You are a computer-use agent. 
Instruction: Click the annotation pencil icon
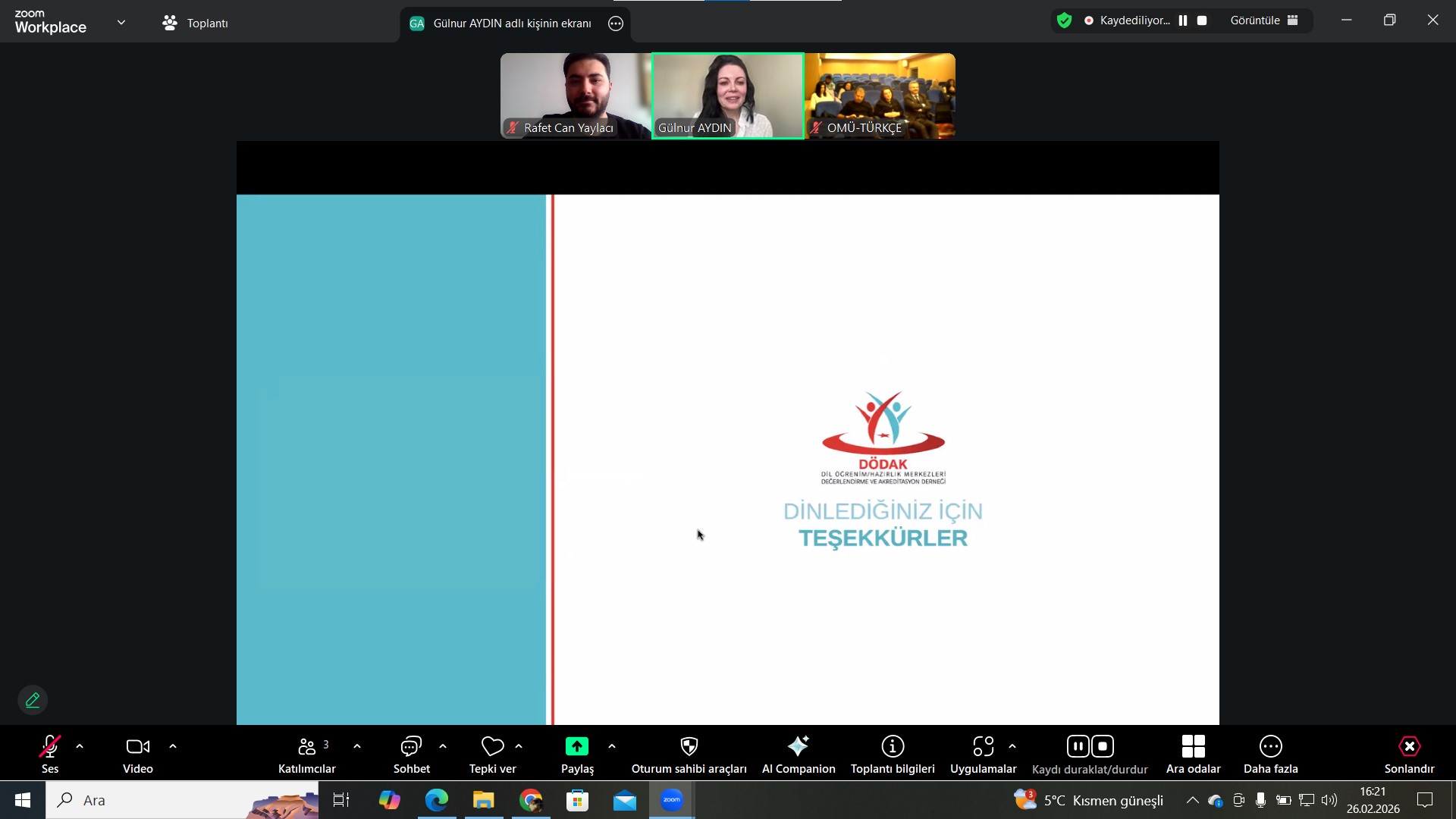(33, 700)
